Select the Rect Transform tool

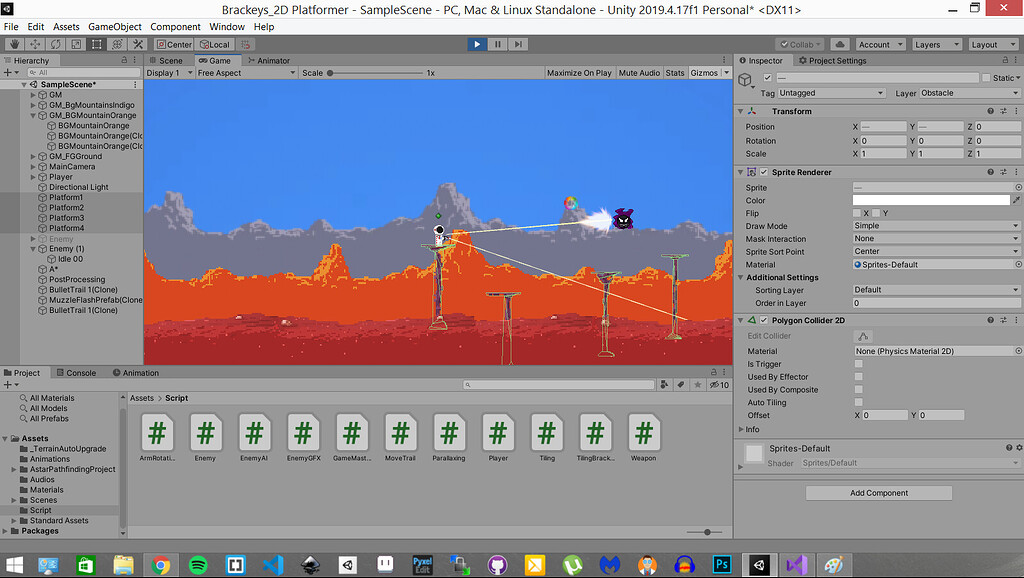[x=97, y=44]
